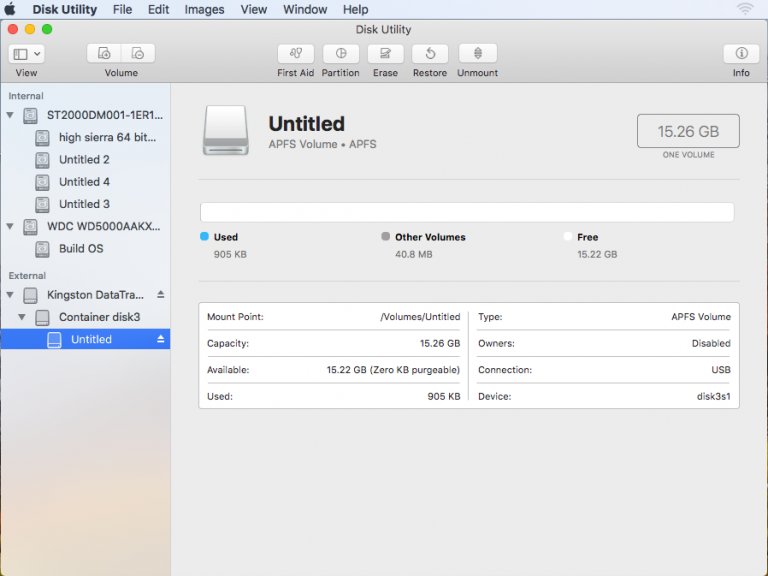
Task: Collapse the ST2000DM001 disk tree
Action: pyautogui.click(x=10, y=115)
